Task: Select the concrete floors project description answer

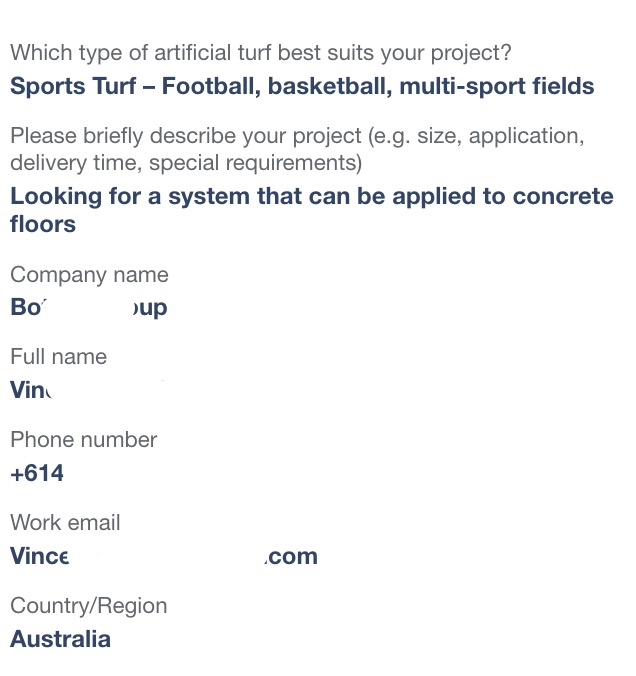Action: [x=312, y=210]
